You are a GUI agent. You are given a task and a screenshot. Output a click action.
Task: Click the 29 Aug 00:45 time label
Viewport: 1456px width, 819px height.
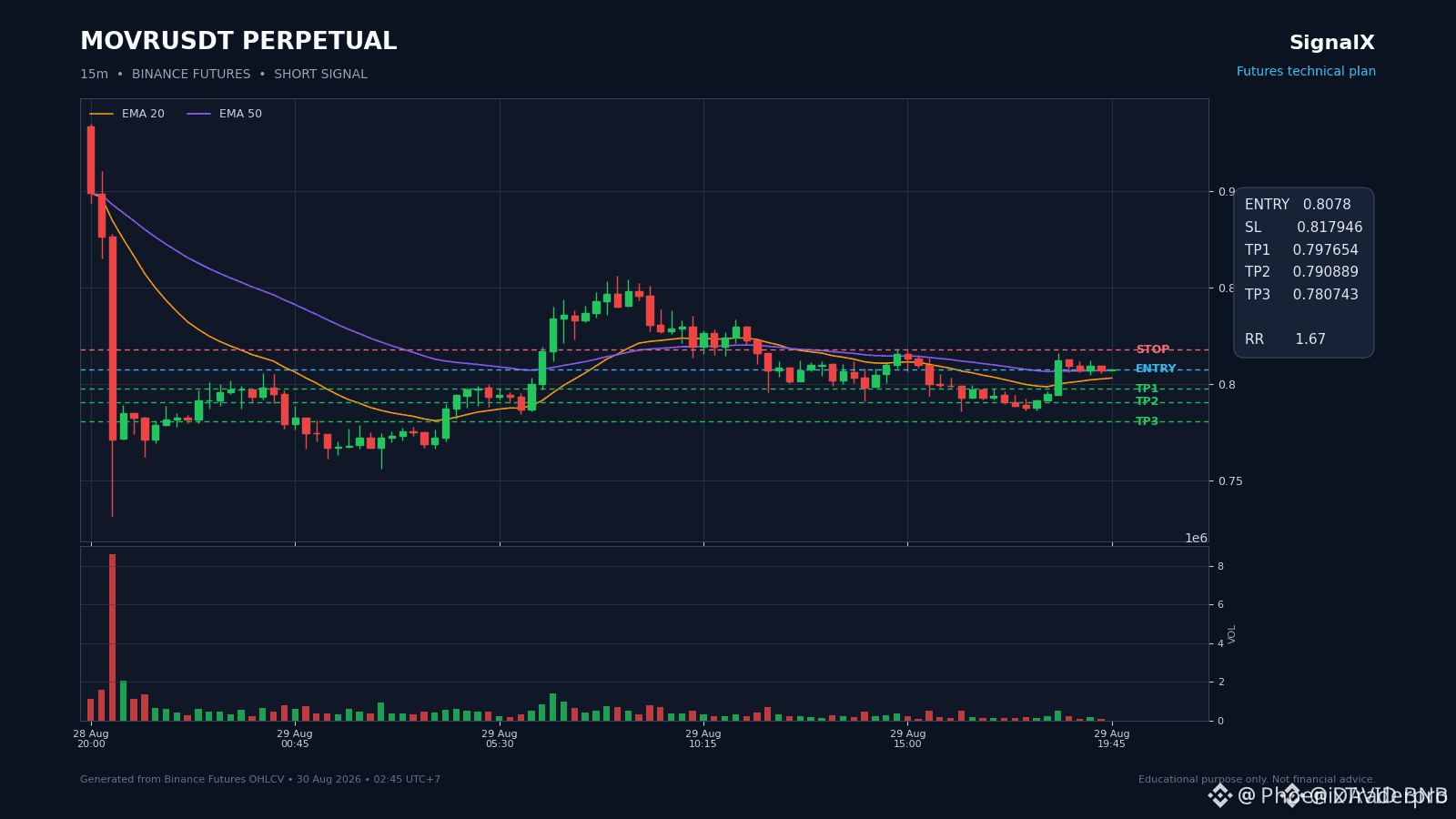click(x=295, y=739)
